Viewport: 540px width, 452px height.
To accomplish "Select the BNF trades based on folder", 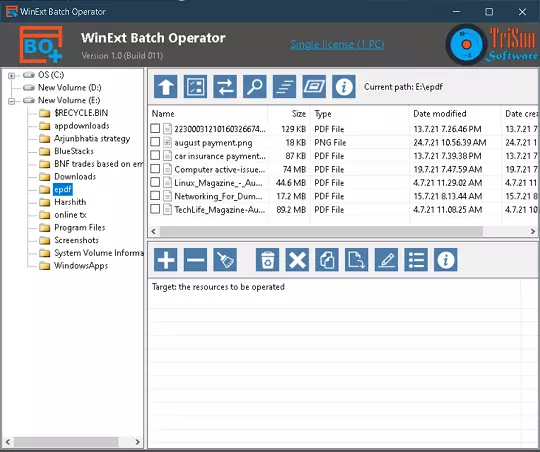I will point(98,164).
